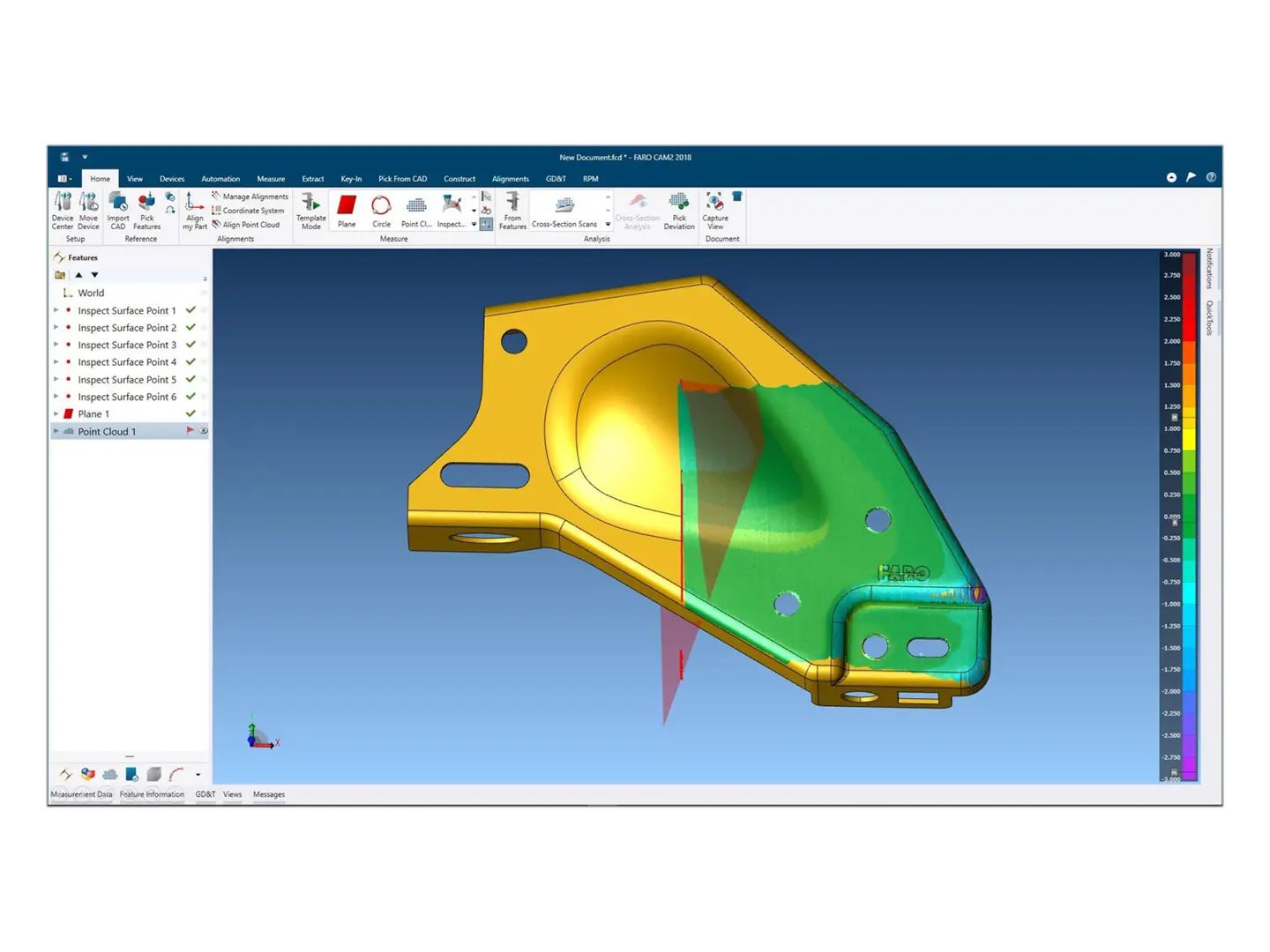The image size is (1270, 952).
Task: Click the zero marker on the deviation color scale
Action: (x=1174, y=523)
